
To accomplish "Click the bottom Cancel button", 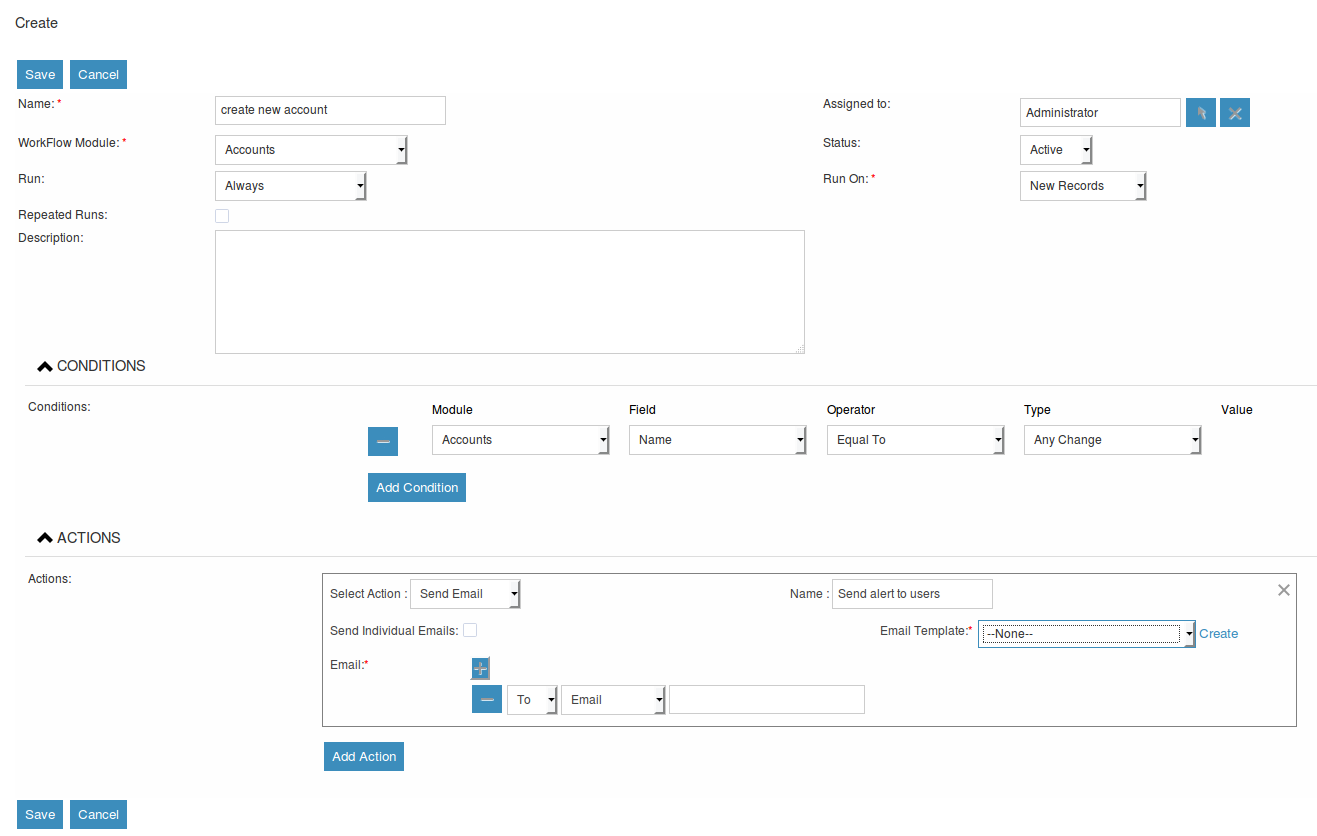I will [98, 814].
